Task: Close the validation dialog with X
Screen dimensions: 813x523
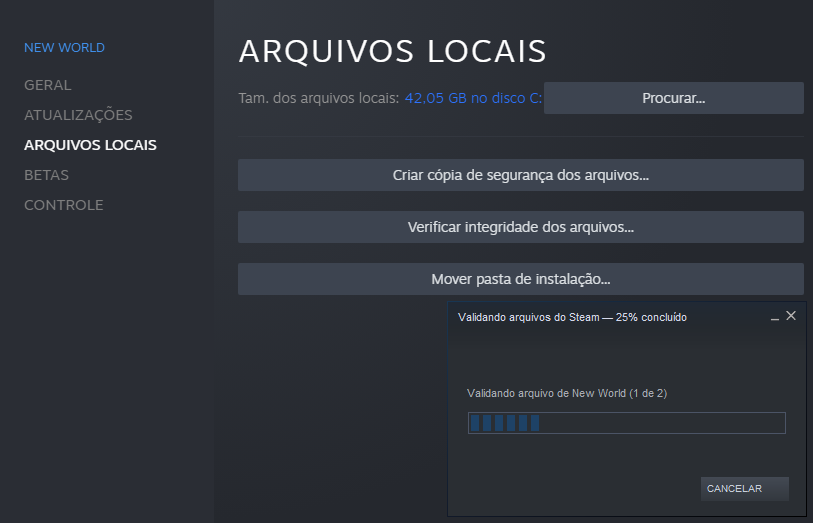Action: point(791,316)
